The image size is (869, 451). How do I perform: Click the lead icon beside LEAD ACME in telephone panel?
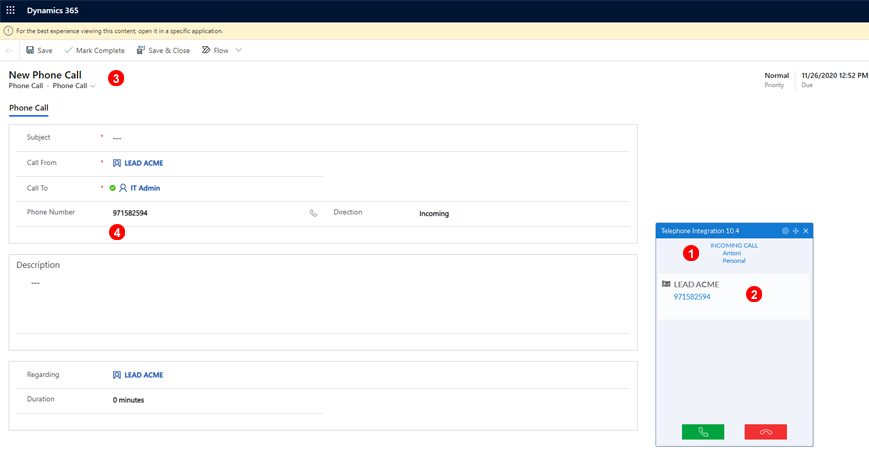tap(666, 284)
